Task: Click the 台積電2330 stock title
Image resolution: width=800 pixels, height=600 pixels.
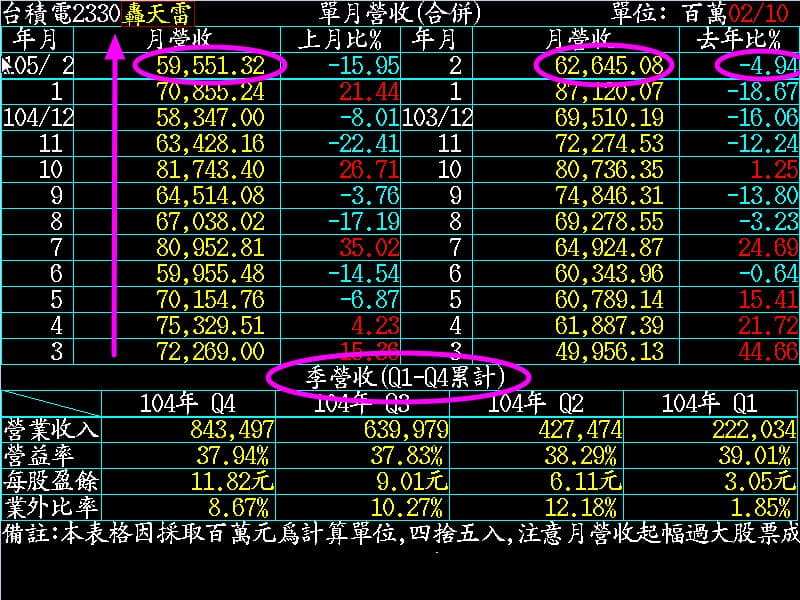Action: click(x=61, y=14)
